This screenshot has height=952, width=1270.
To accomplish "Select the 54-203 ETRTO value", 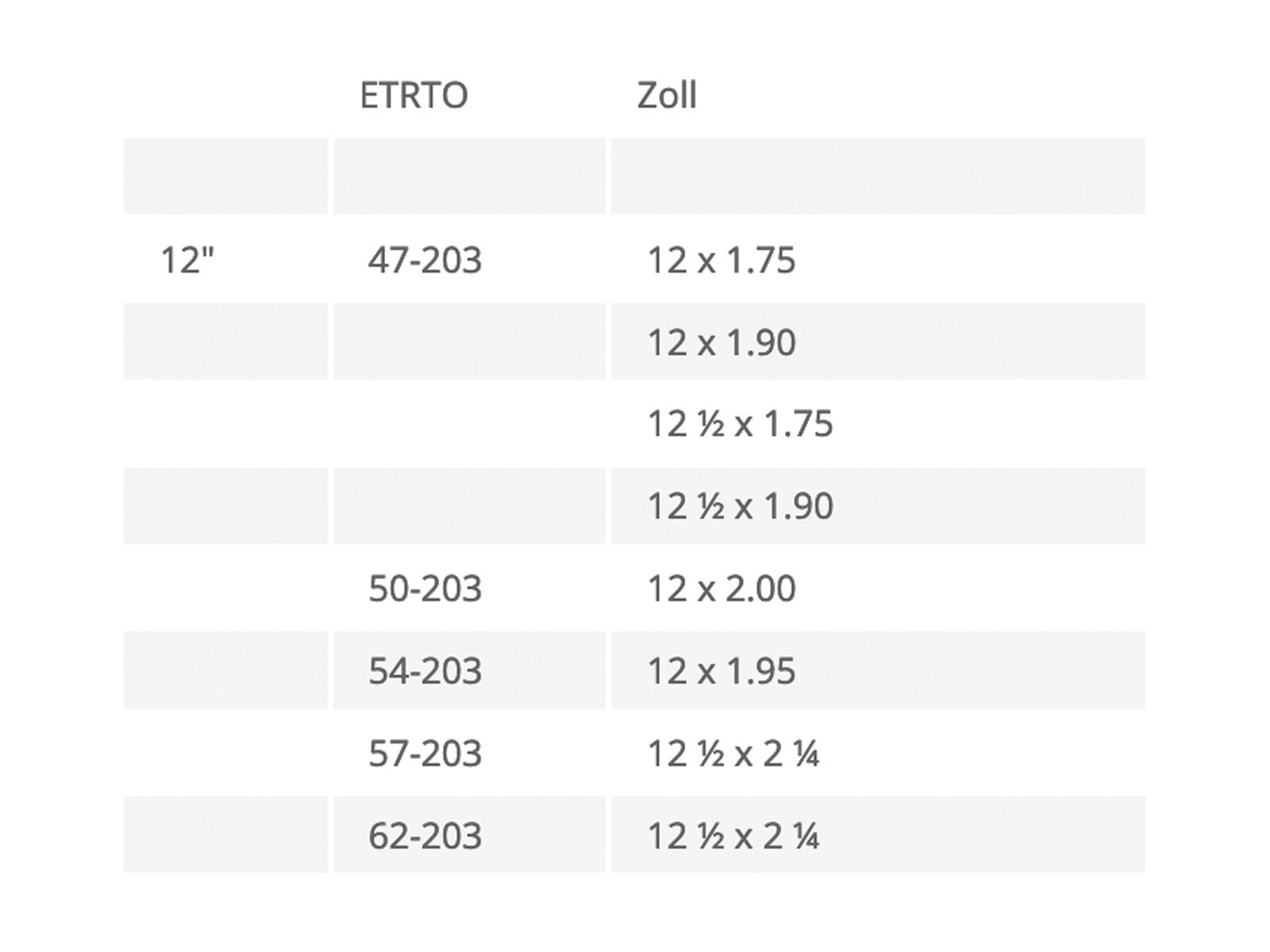I will click(x=425, y=671).
